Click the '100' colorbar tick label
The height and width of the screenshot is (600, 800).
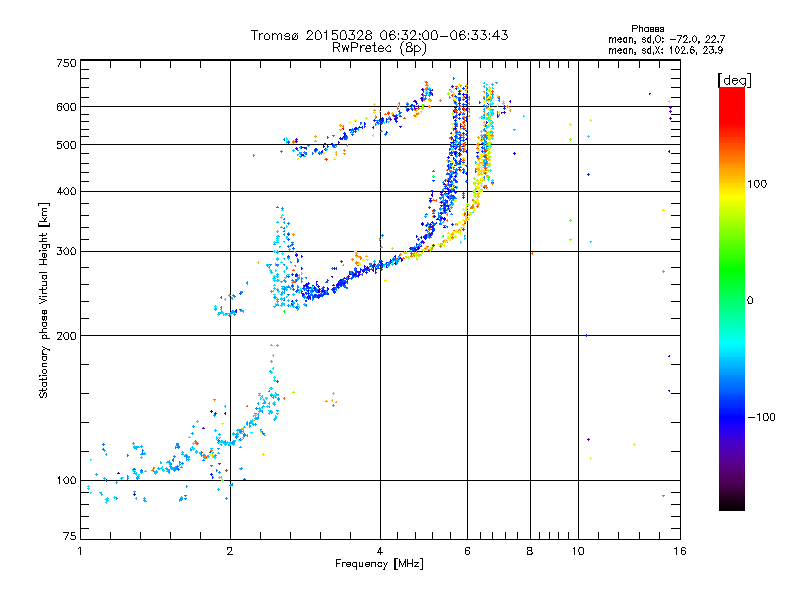(757, 184)
